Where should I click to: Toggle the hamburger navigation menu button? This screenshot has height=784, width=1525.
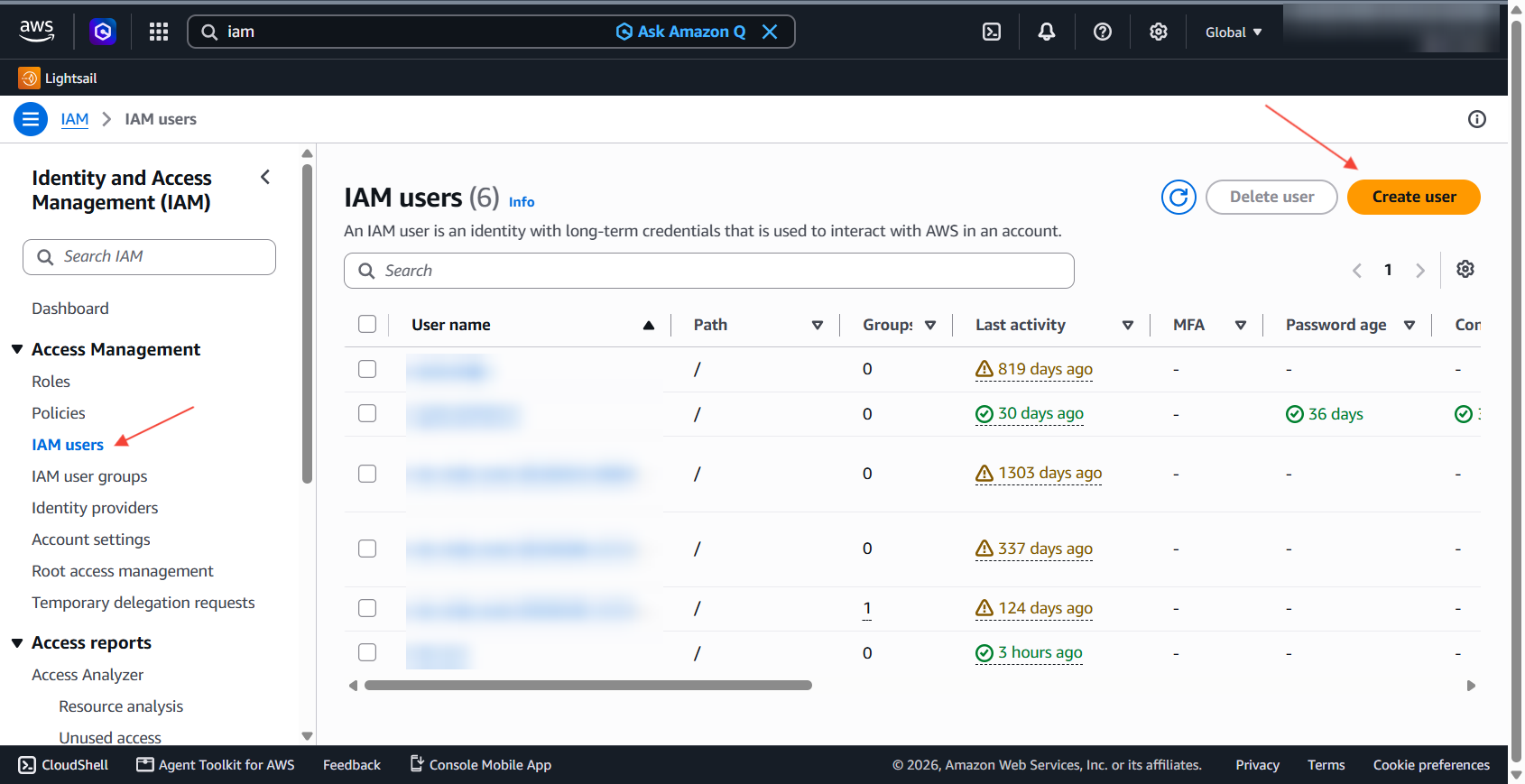(x=31, y=119)
